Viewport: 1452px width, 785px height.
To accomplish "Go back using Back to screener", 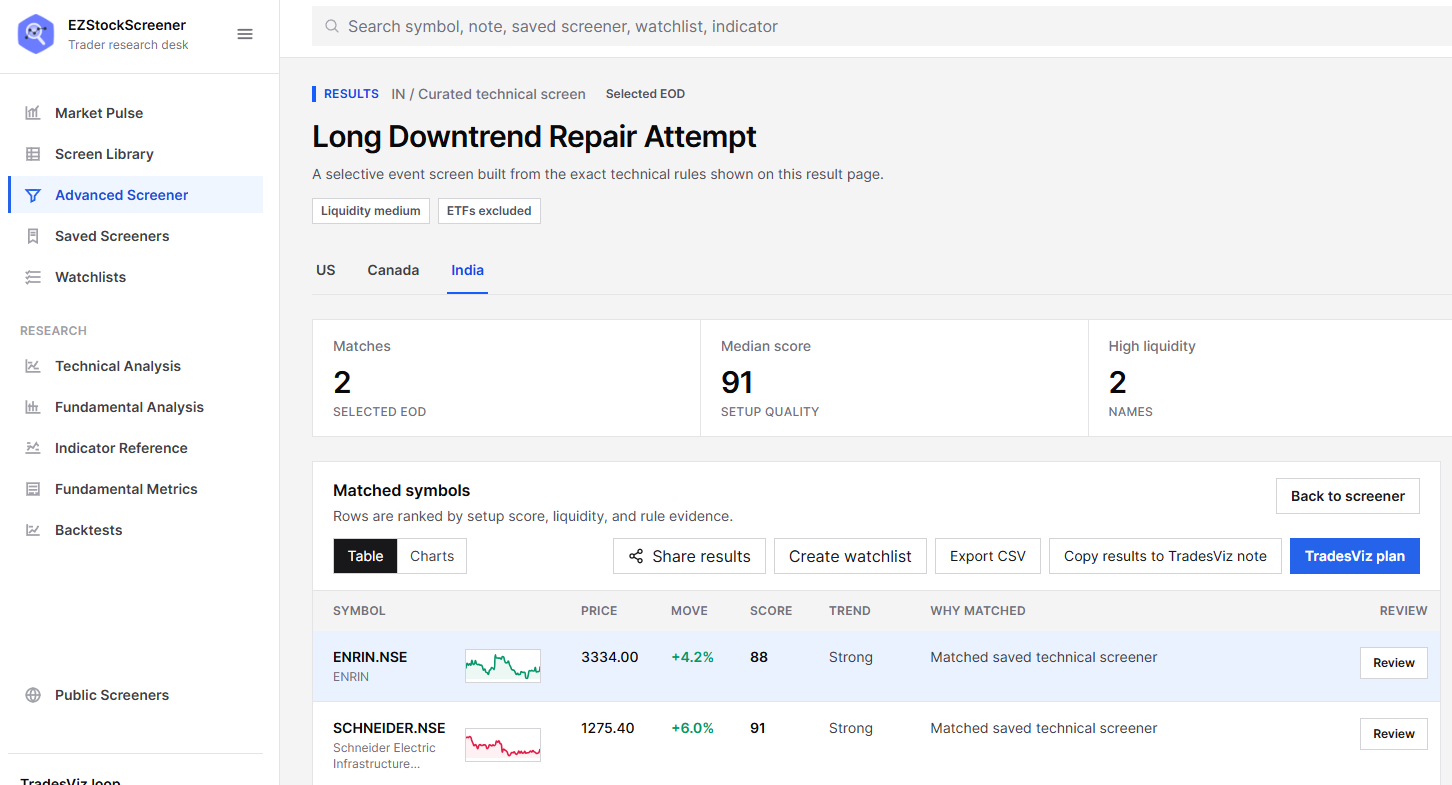I will point(1347,496).
